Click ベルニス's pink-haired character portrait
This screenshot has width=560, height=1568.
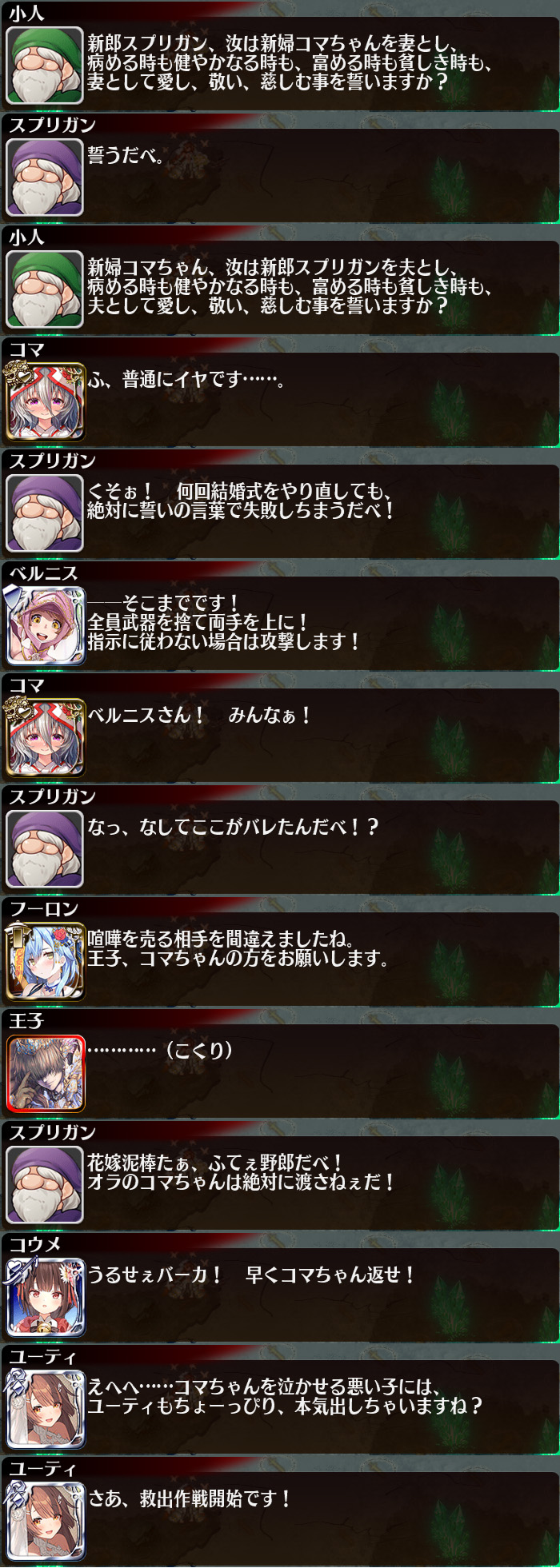click(45, 625)
